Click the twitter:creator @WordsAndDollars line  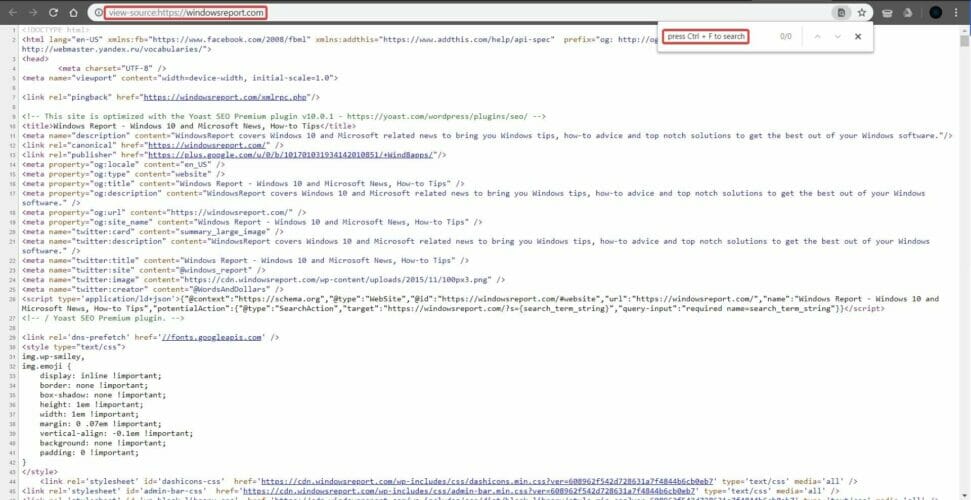tap(153, 289)
